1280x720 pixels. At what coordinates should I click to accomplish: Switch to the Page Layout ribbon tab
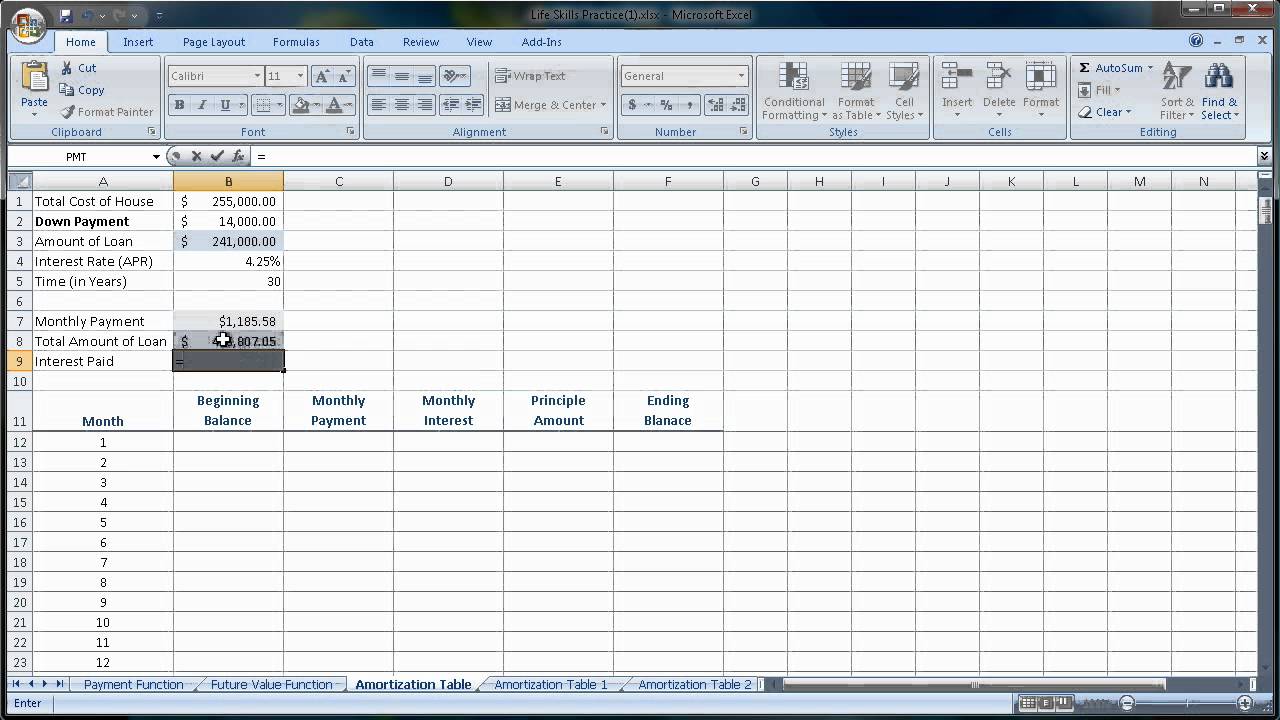[214, 42]
